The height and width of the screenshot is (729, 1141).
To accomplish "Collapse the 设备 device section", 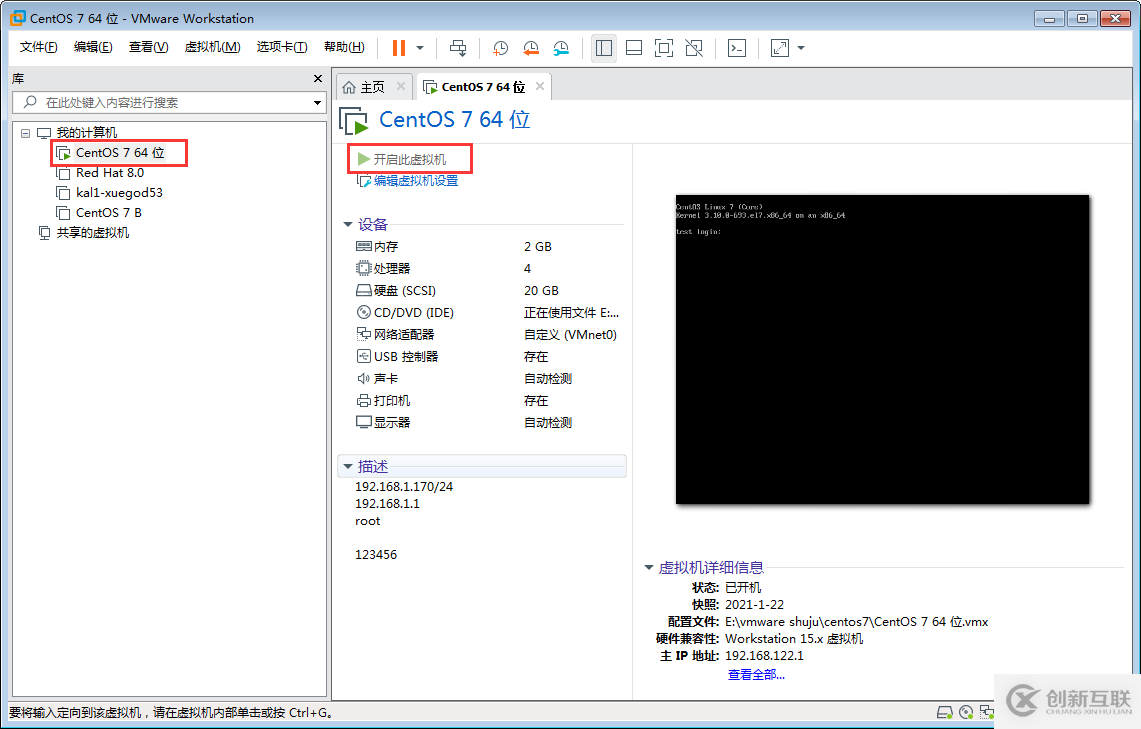I will (349, 224).
